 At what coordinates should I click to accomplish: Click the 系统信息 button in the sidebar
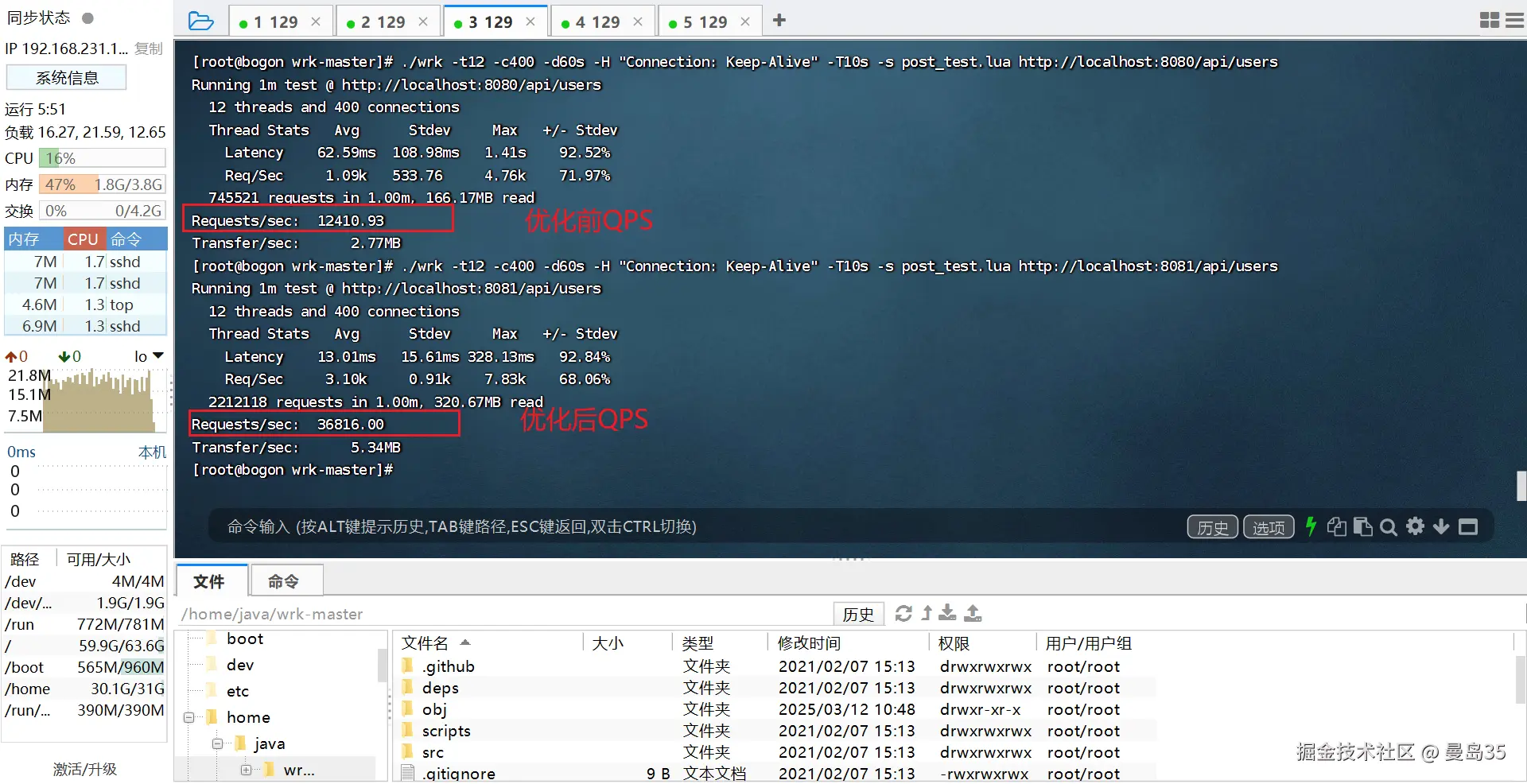point(66,76)
